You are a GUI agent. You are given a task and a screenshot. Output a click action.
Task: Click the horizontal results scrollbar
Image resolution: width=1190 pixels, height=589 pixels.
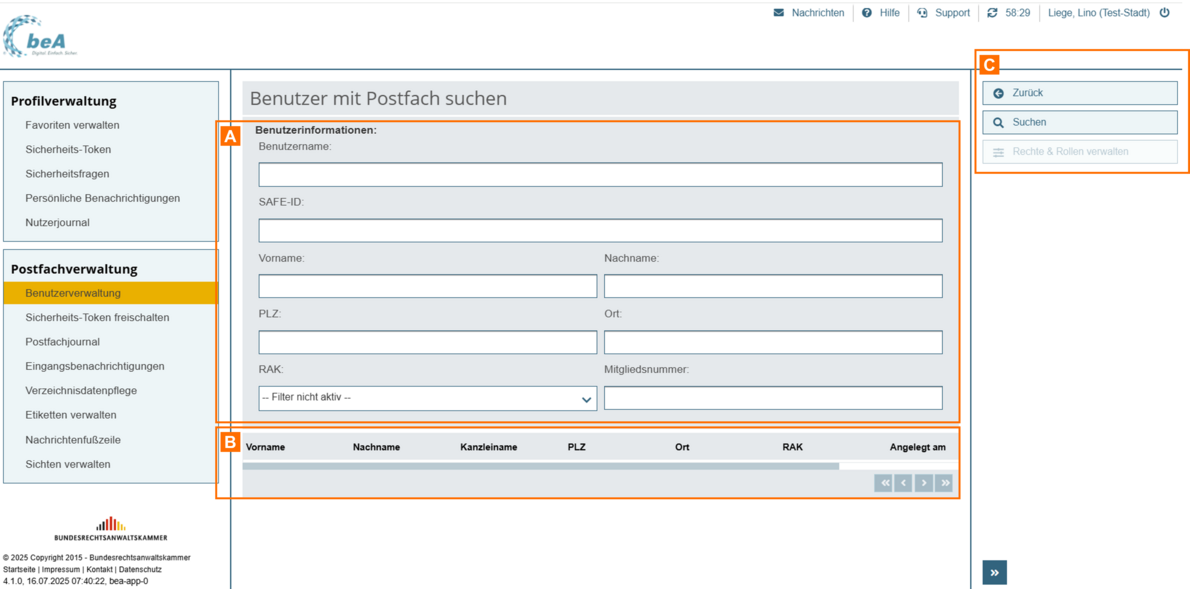tap(540, 466)
